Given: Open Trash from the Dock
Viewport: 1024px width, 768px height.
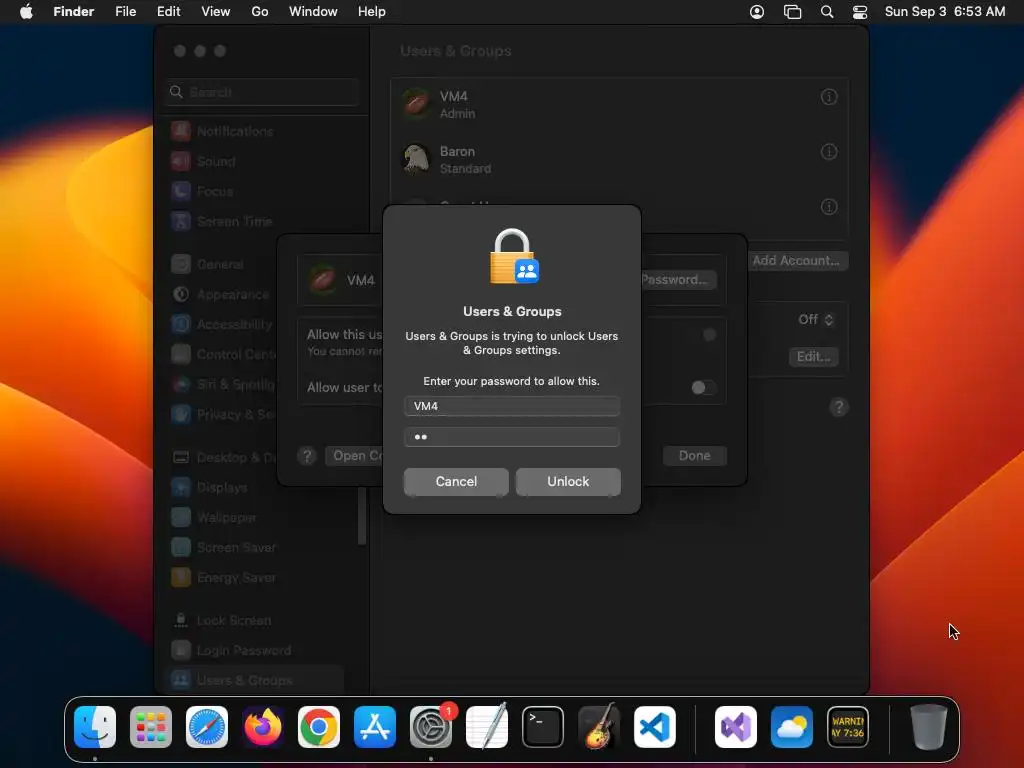Looking at the screenshot, I should tap(929, 727).
